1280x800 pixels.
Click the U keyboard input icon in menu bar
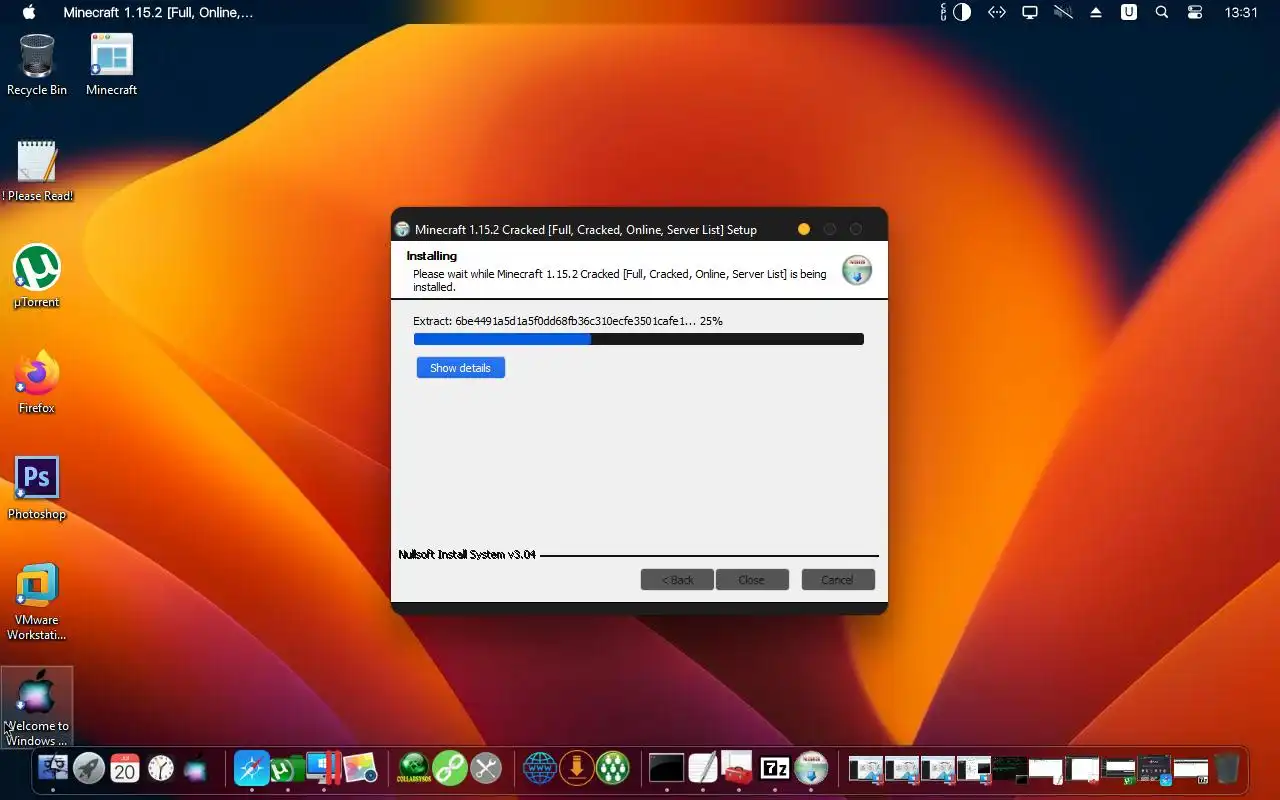pos(1129,12)
